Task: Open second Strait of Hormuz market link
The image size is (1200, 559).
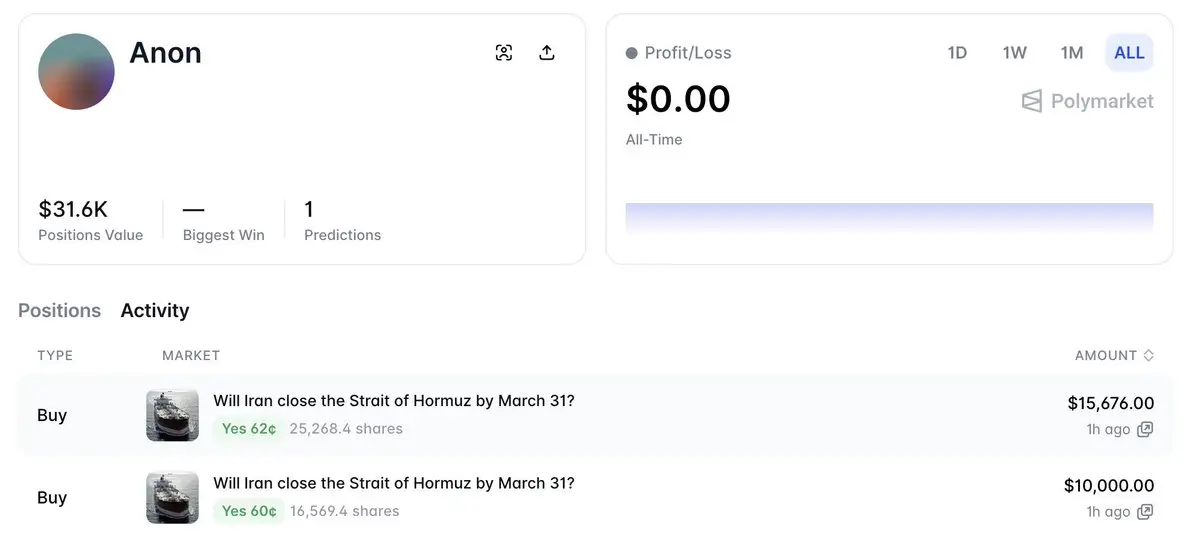Action: 394,484
